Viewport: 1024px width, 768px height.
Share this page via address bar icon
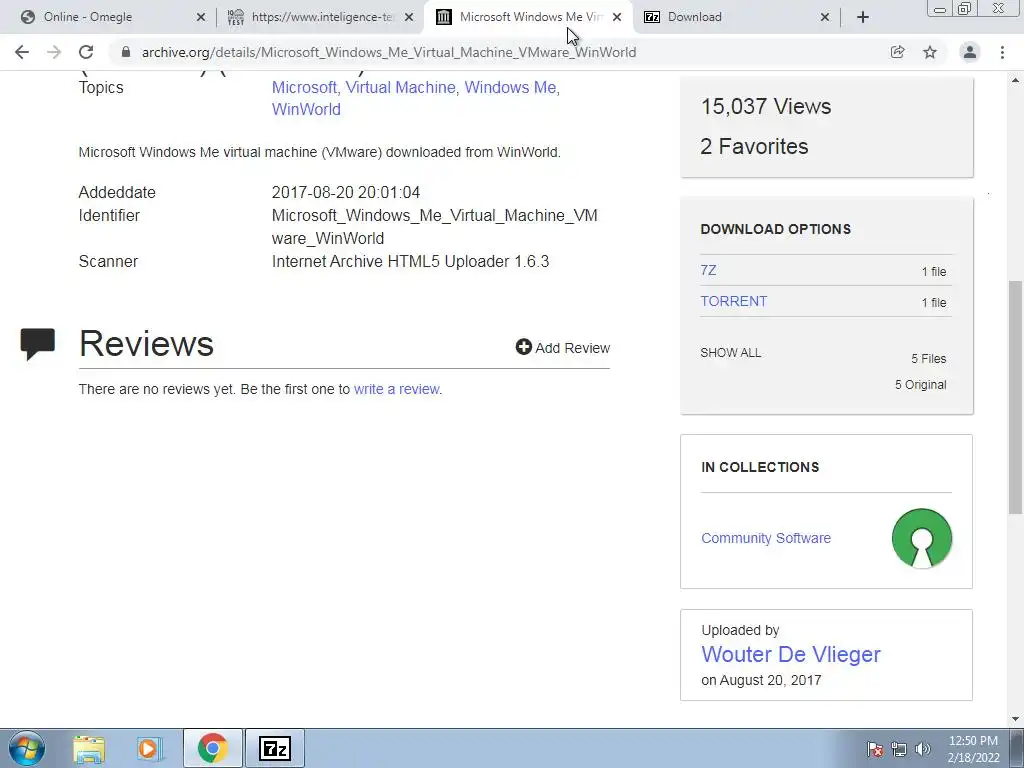(897, 52)
